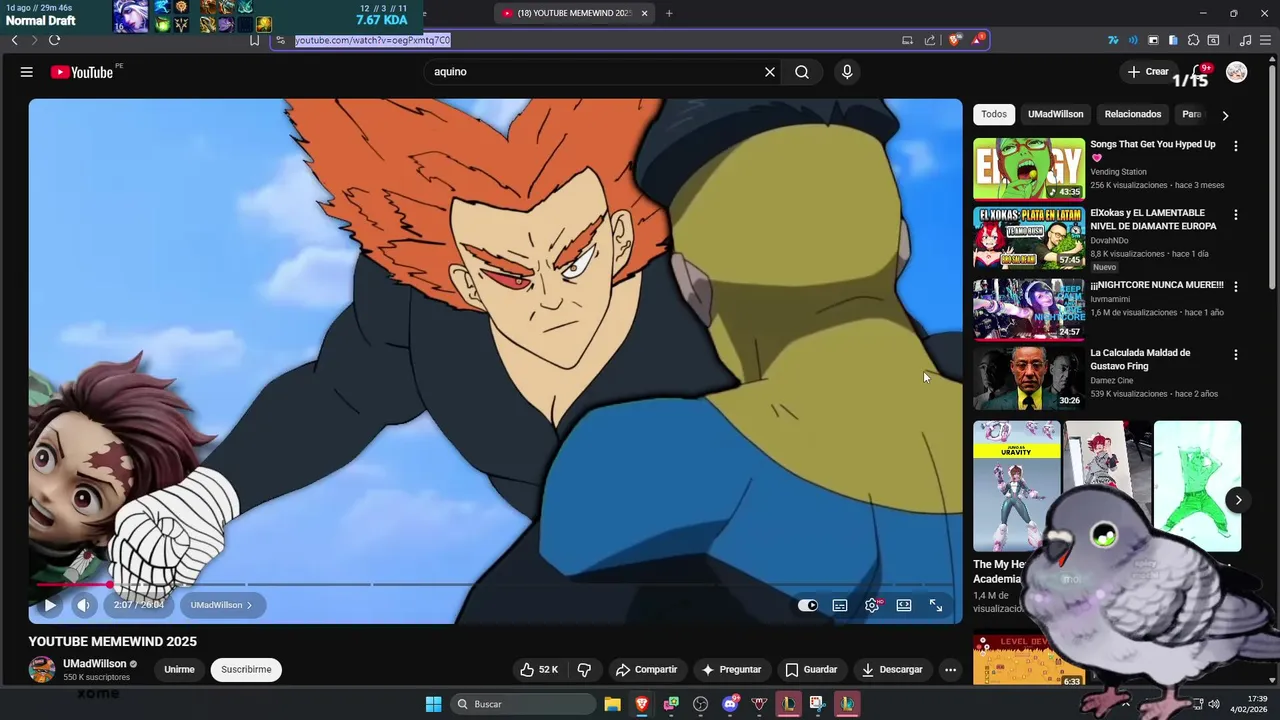Open options for the Gustavo Fring video
The height and width of the screenshot is (720, 1280).
[x=1236, y=355]
